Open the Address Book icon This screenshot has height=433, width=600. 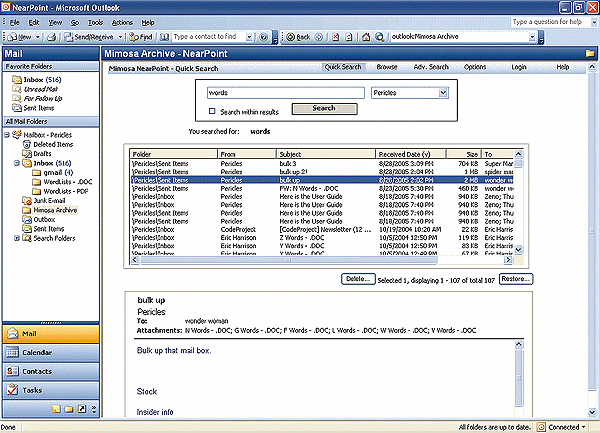165,37
